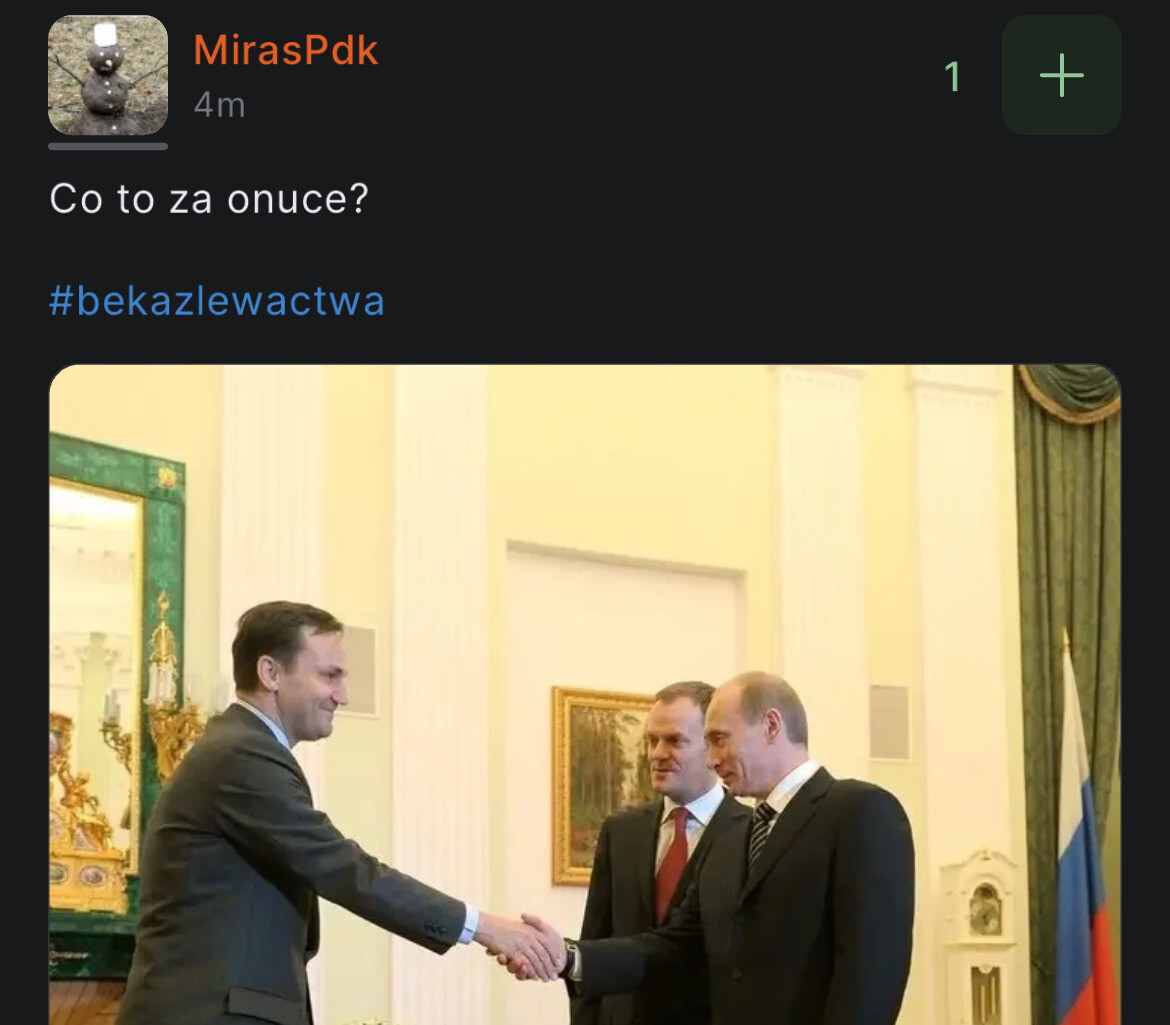Show voters by clicking the green count
This screenshot has width=1170, height=1025.
952,76
